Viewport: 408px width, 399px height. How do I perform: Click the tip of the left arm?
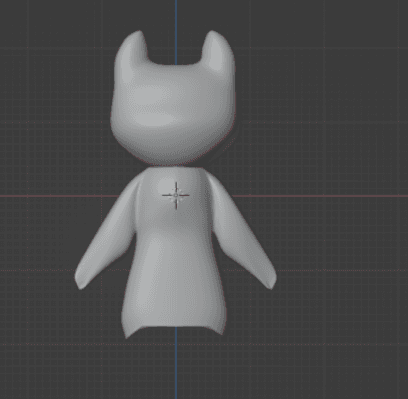point(80,282)
